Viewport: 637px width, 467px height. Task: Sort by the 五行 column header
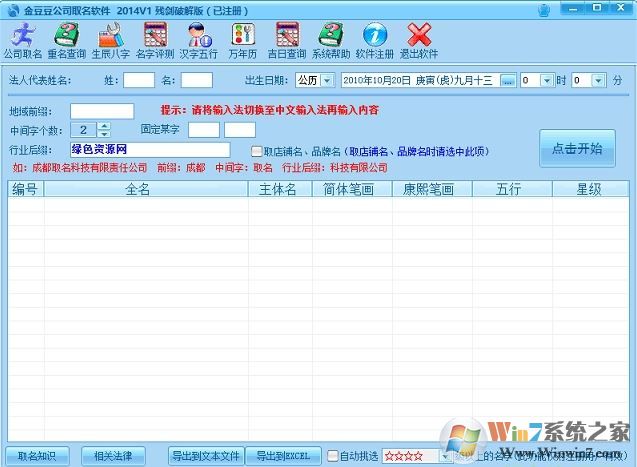coord(512,189)
